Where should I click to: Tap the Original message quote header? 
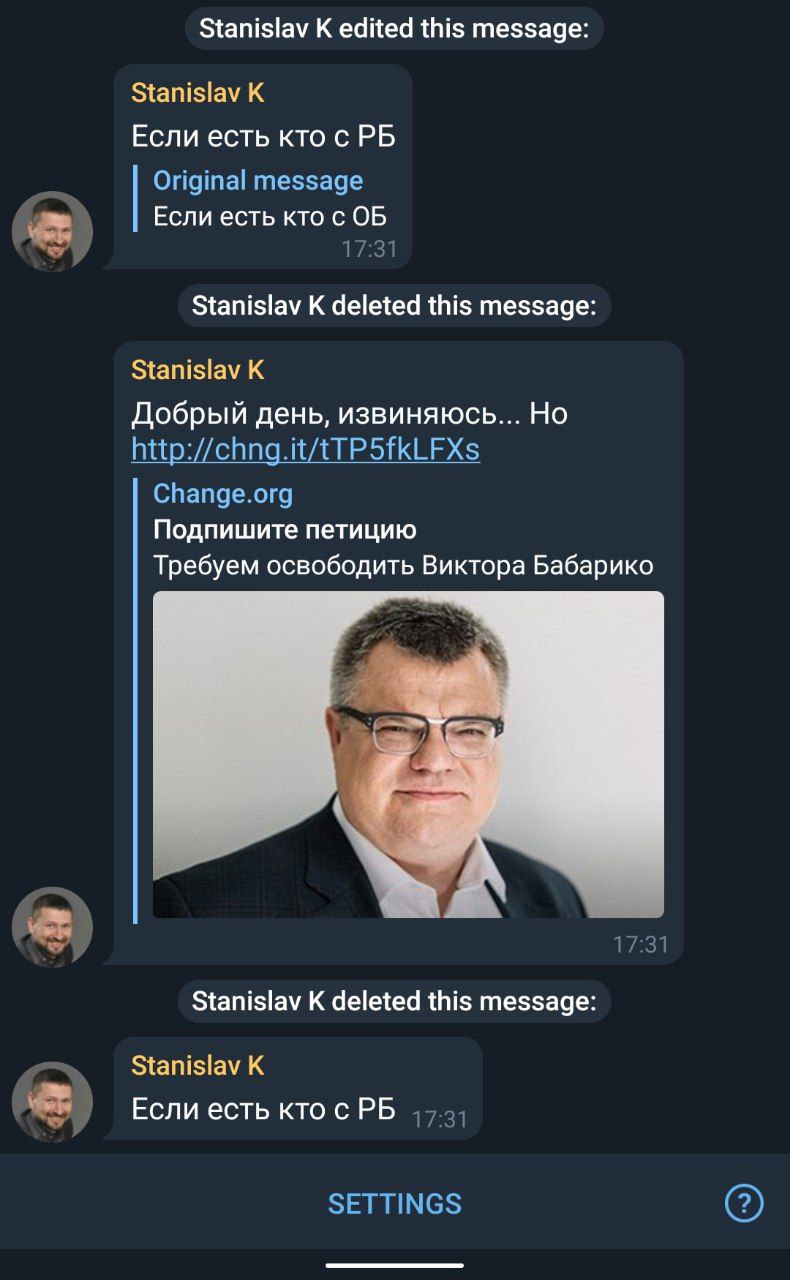pos(258,181)
